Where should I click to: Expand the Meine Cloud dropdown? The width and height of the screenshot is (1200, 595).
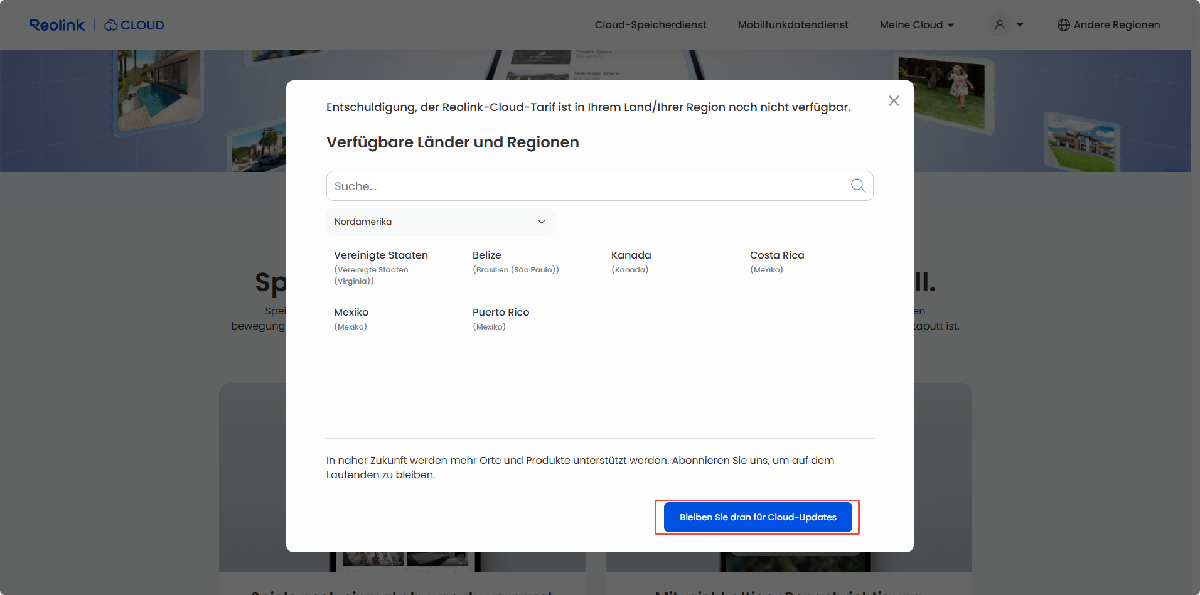click(917, 25)
